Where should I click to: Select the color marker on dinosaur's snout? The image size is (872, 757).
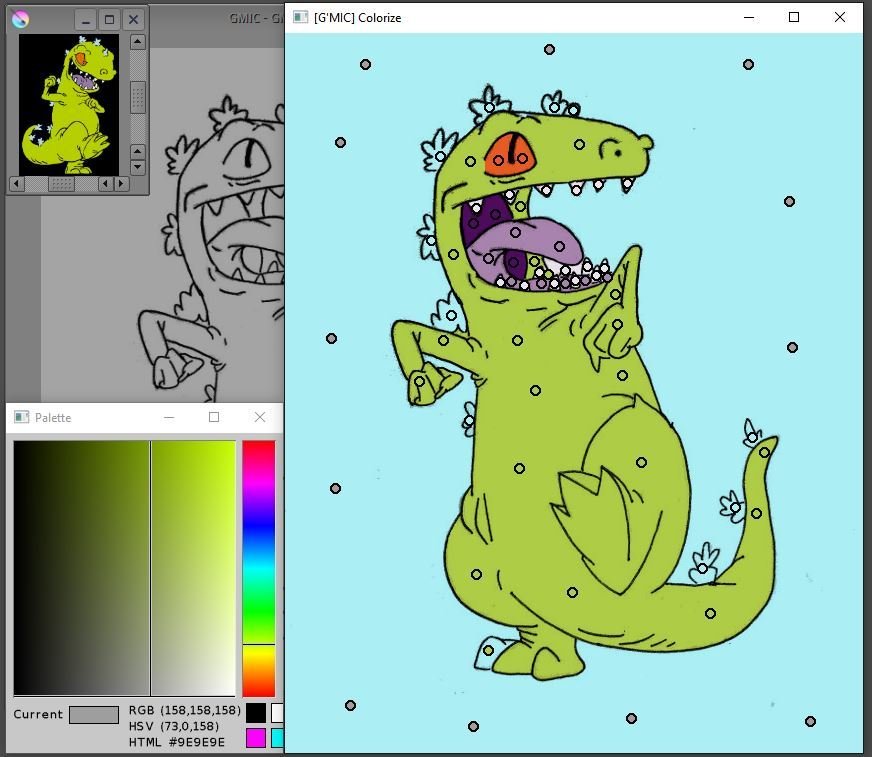[x=579, y=144]
